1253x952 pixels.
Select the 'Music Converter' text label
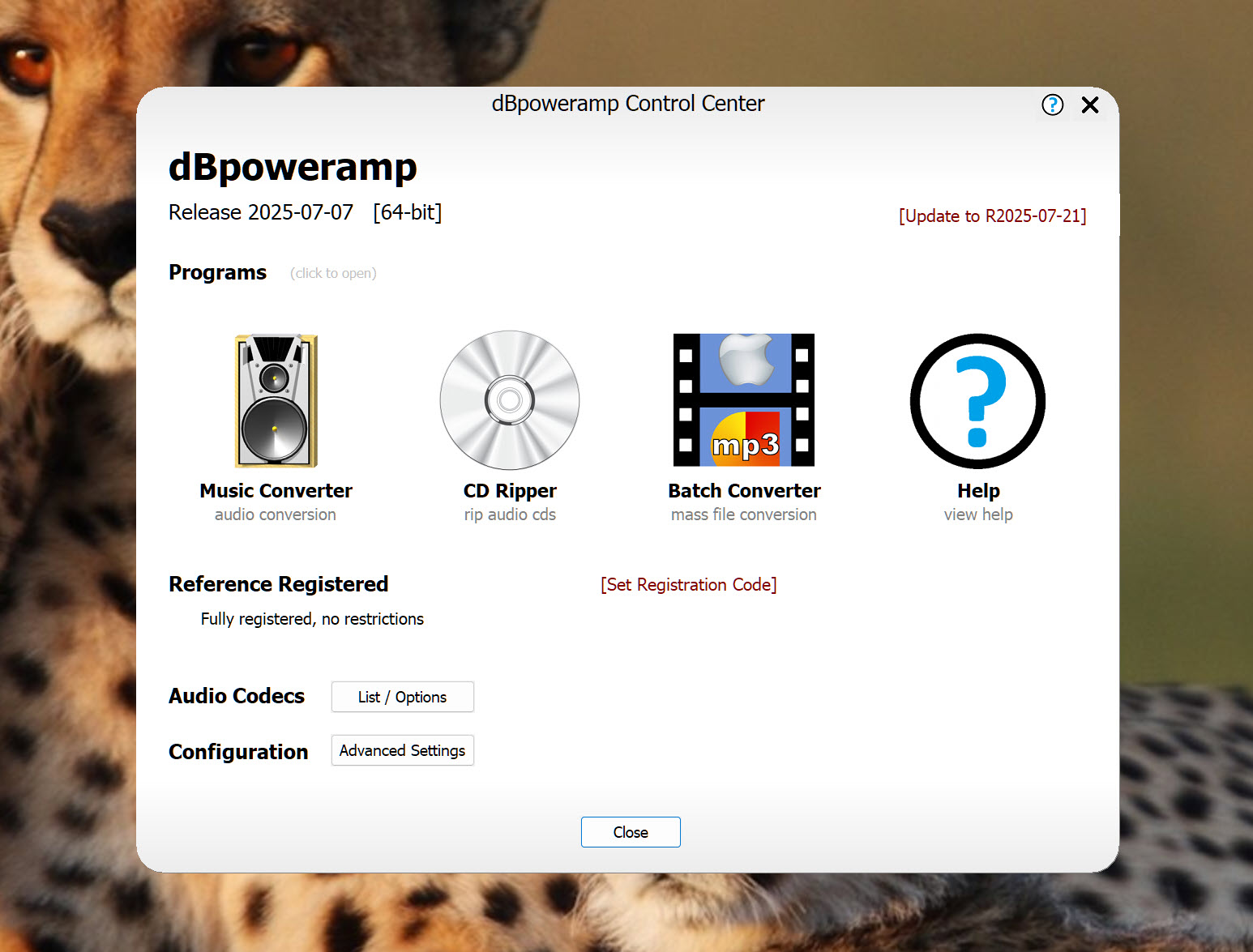[276, 491]
